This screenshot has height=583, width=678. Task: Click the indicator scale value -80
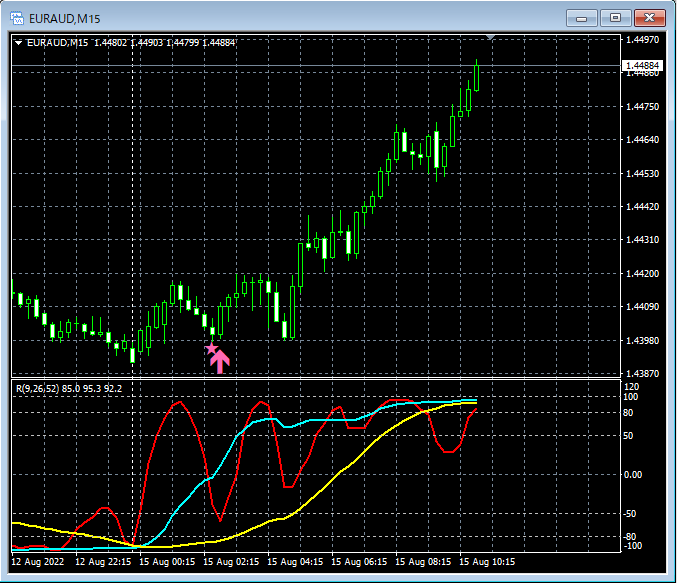pyautogui.click(x=630, y=537)
